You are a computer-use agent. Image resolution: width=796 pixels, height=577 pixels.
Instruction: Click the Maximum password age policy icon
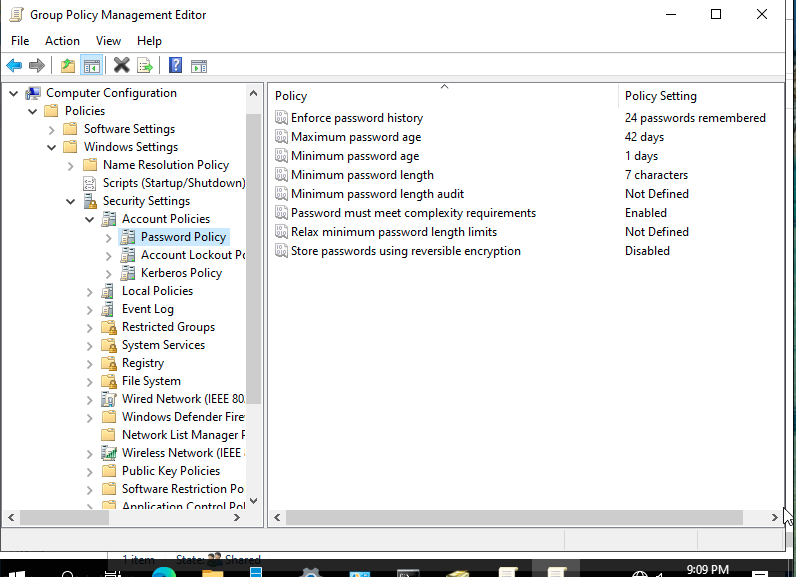[281, 137]
